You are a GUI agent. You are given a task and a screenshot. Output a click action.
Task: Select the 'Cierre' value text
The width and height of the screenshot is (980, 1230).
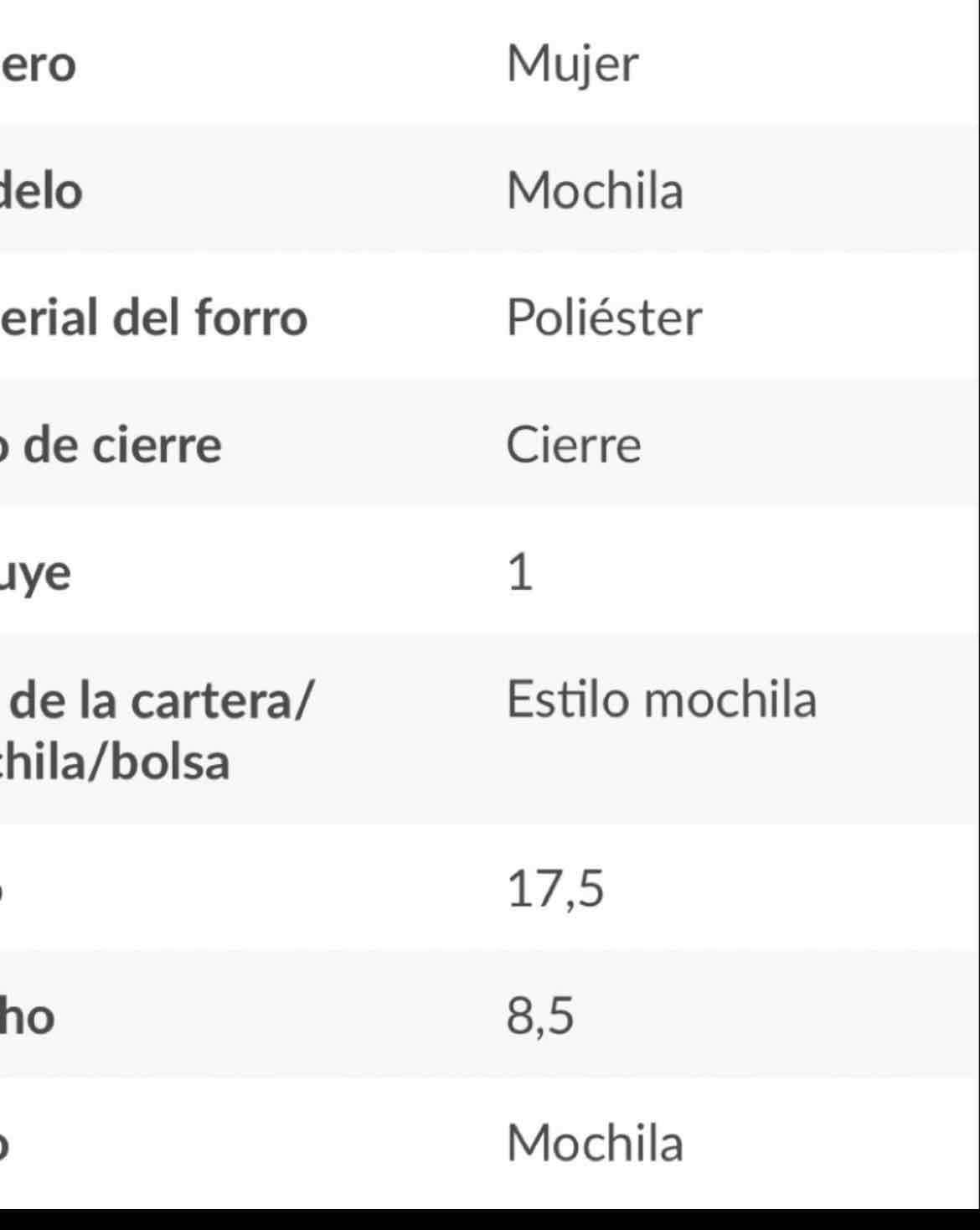click(x=573, y=445)
